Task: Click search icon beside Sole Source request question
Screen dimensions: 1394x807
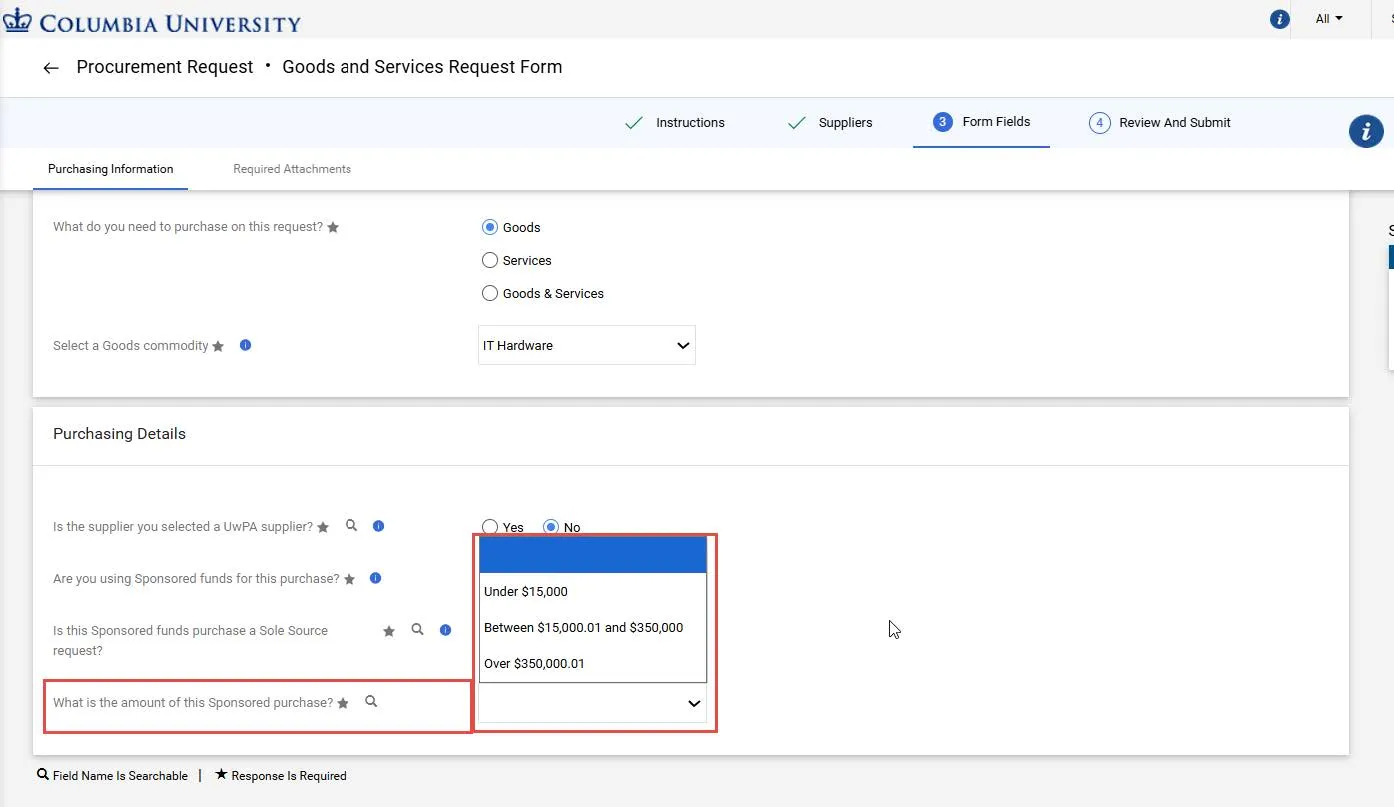Action: click(418, 630)
